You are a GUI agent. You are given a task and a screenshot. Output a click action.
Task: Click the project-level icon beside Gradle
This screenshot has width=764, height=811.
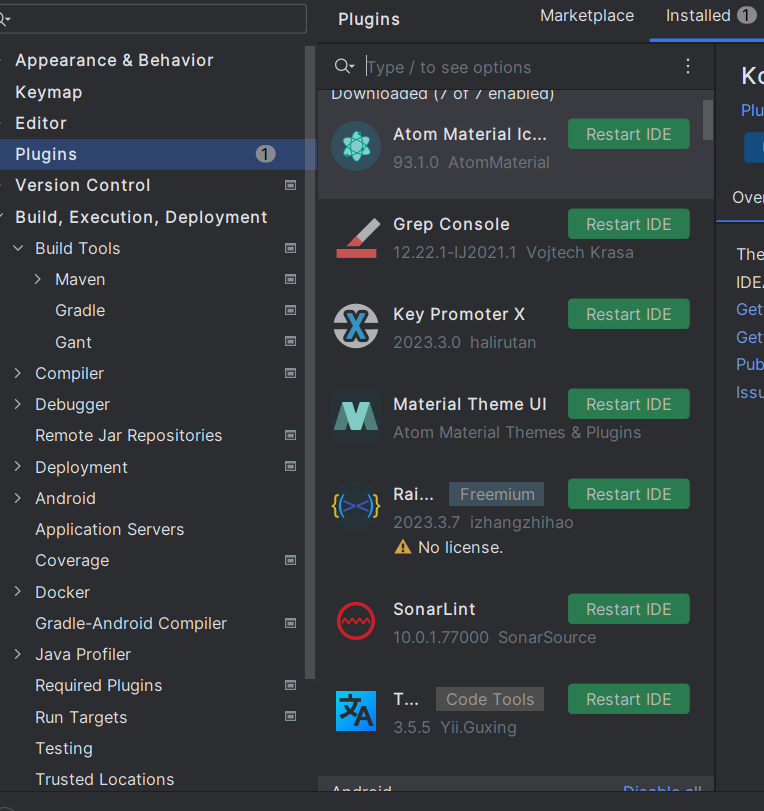pyautogui.click(x=291, y=310)
